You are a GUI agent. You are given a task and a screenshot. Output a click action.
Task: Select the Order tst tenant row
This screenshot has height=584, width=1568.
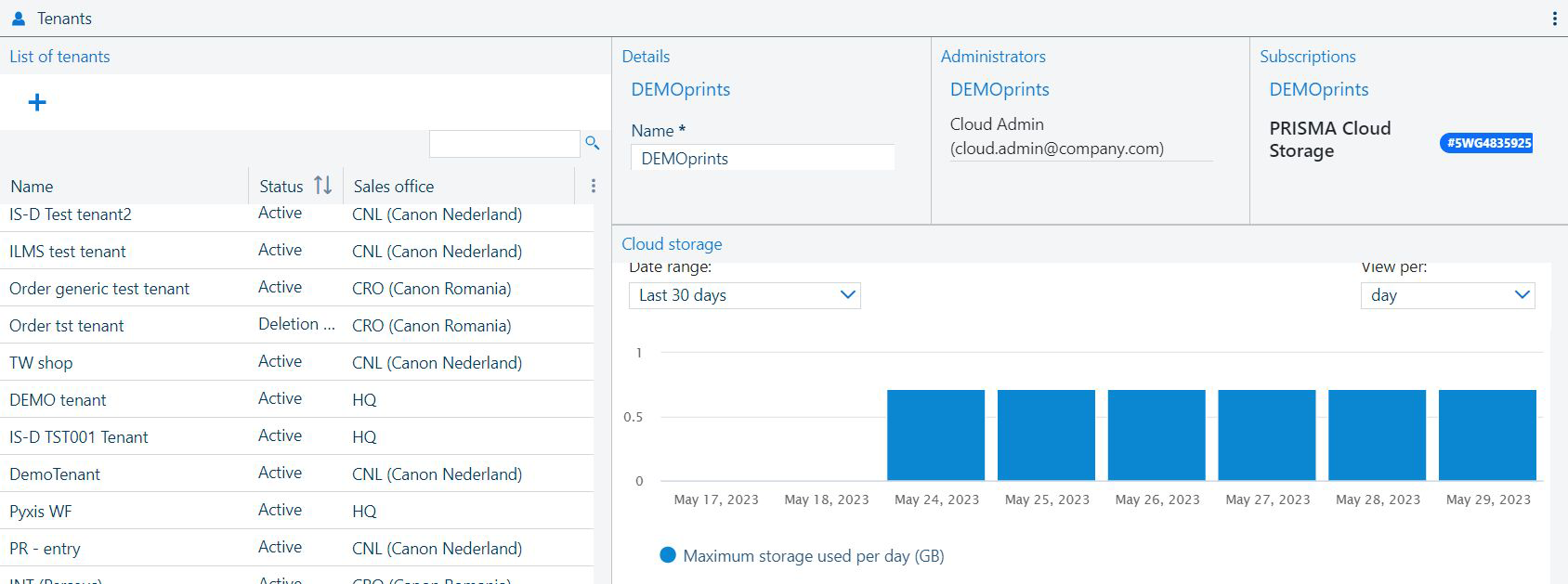(x=67, y=326)
